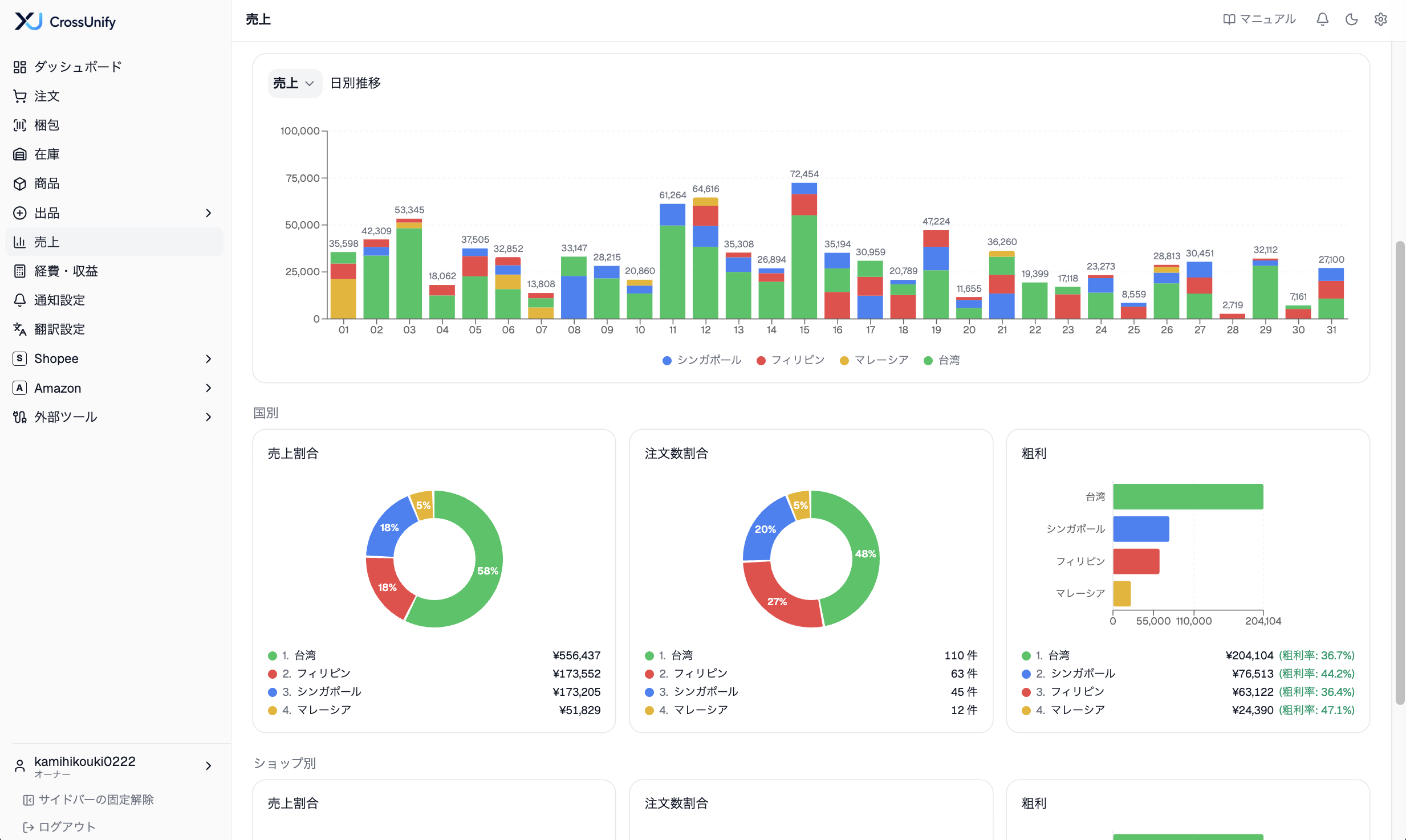
Task: Open the 売上 metric dropdown
Action: pyautogui.click(x=294, y=83)
